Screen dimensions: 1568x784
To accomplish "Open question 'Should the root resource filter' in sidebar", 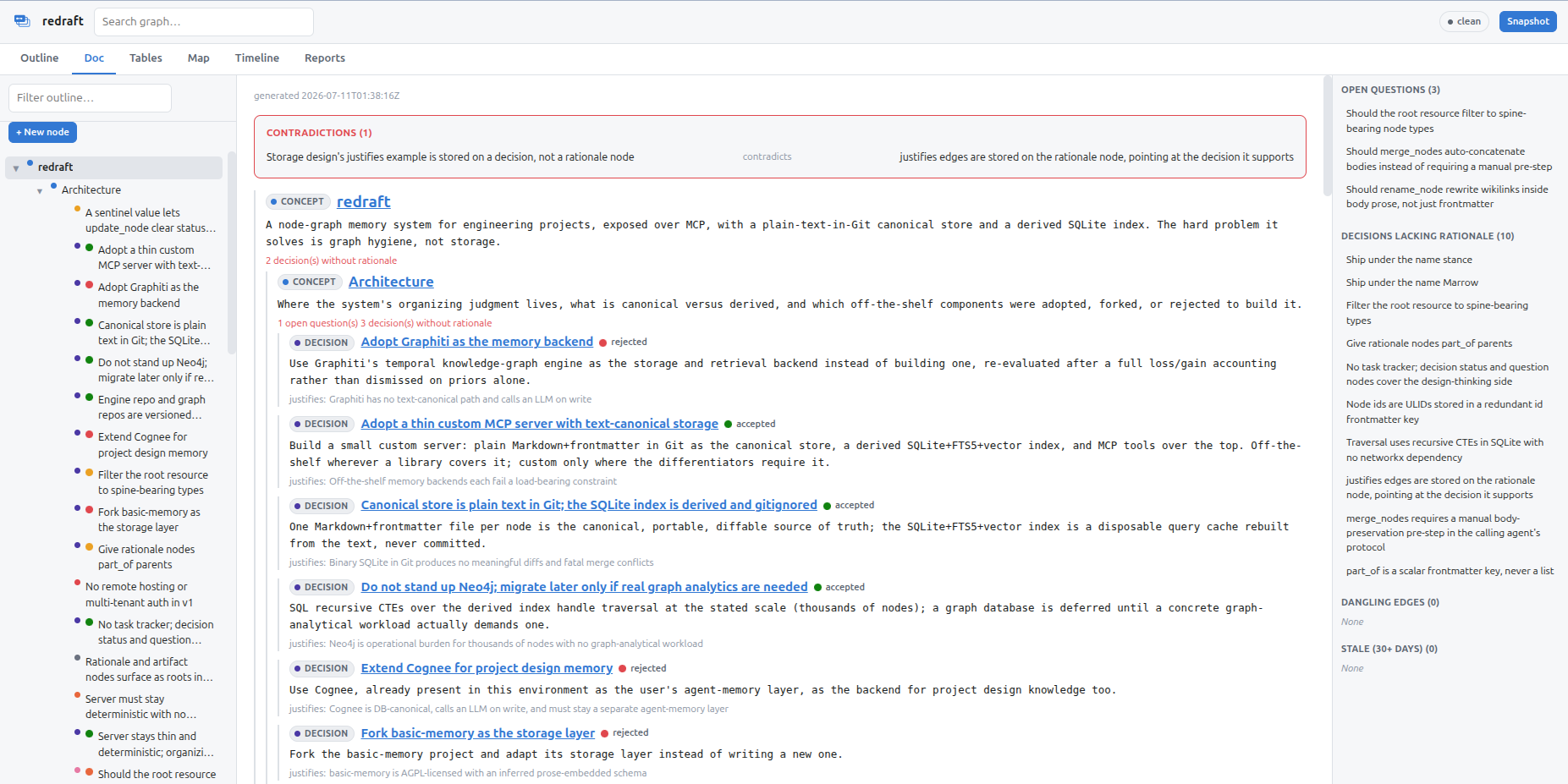I will [1436, 121].
